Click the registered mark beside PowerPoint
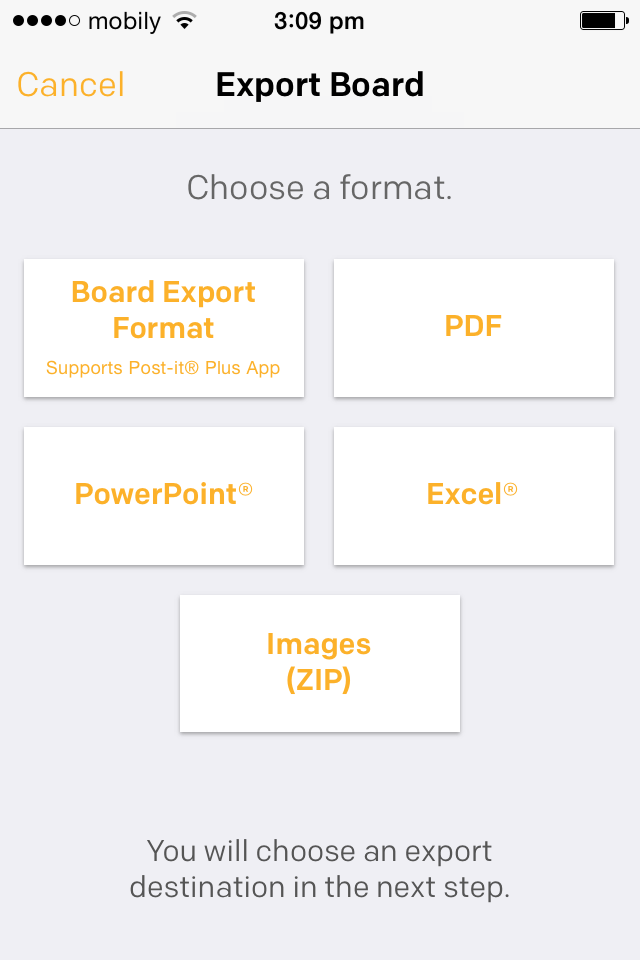Screen dimensions: 640x960 [246, 488]
